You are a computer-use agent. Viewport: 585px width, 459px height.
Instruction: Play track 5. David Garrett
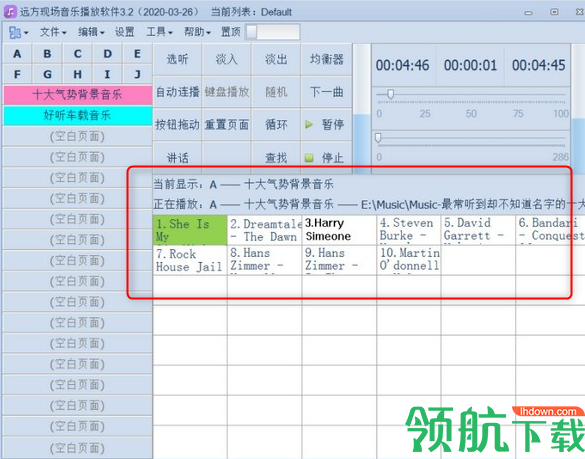(x=478, y=230)
